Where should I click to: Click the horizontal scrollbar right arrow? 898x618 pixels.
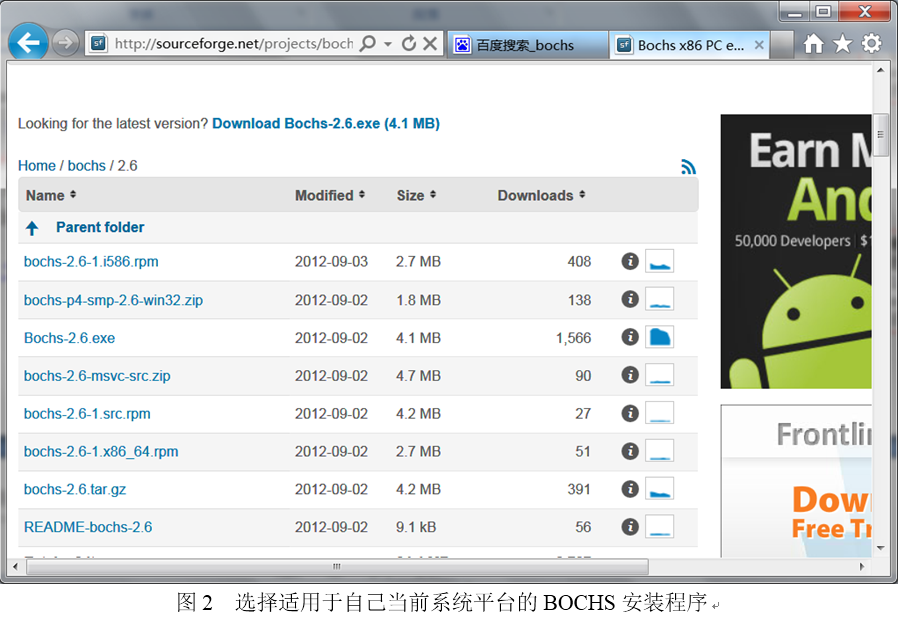862,566
